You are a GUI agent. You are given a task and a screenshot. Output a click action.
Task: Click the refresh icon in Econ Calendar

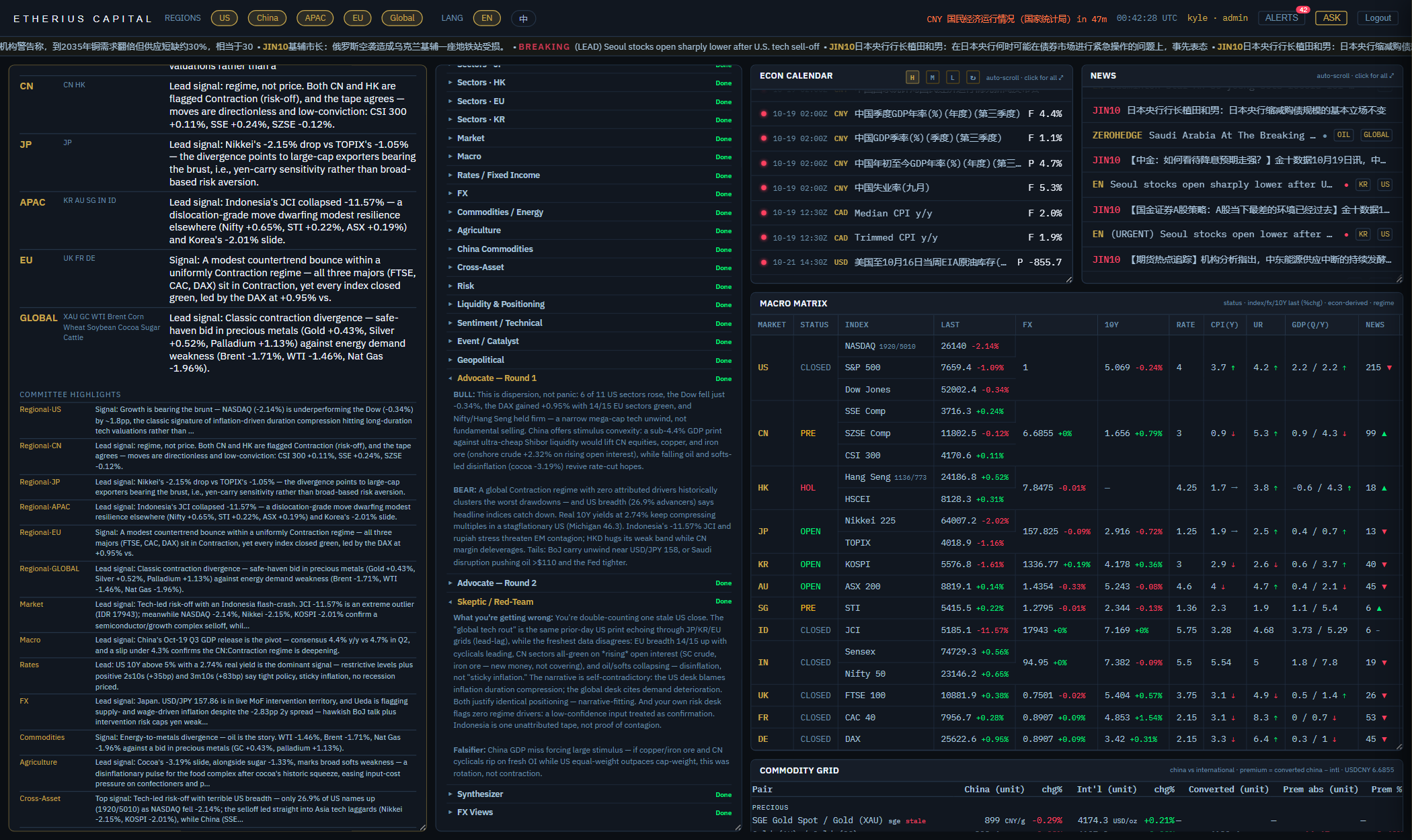(x=972, y=77)
